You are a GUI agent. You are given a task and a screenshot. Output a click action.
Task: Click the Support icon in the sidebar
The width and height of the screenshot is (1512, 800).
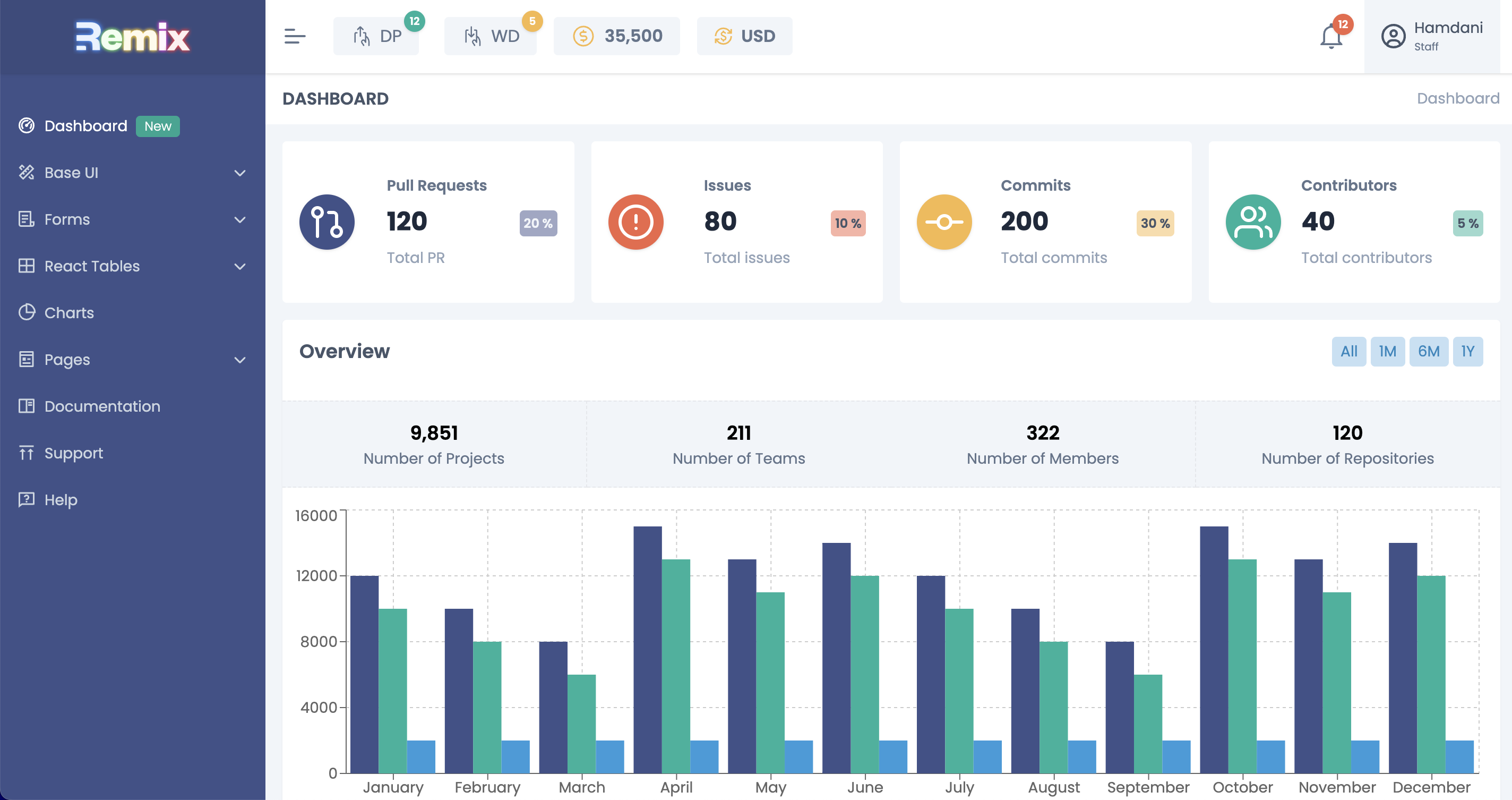[27, 453]
